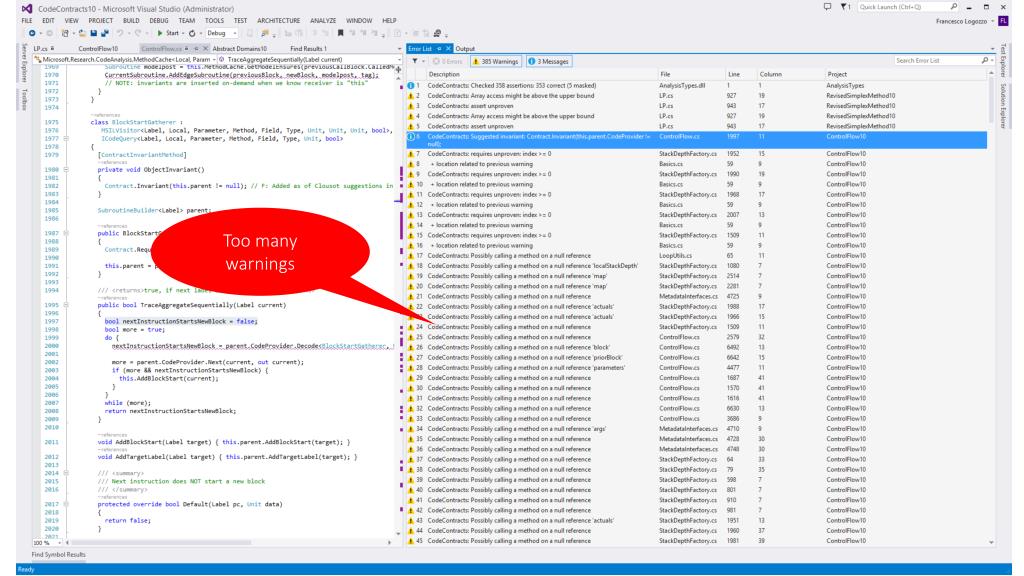1024x576 pixels.
Task: Switch to the Output tab
Action: [465, 48]
